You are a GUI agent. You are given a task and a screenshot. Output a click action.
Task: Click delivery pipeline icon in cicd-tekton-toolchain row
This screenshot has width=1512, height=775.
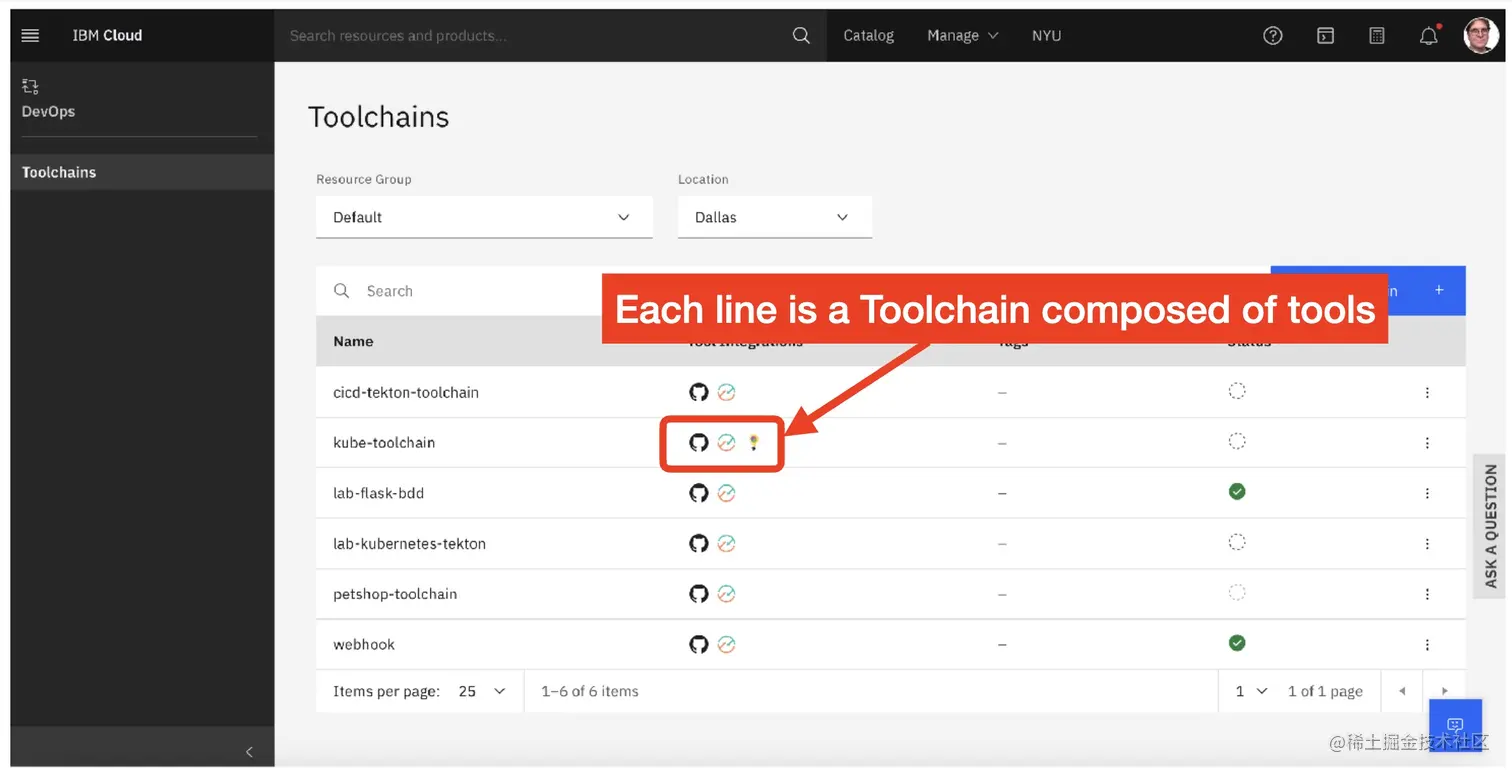(727, 392)
